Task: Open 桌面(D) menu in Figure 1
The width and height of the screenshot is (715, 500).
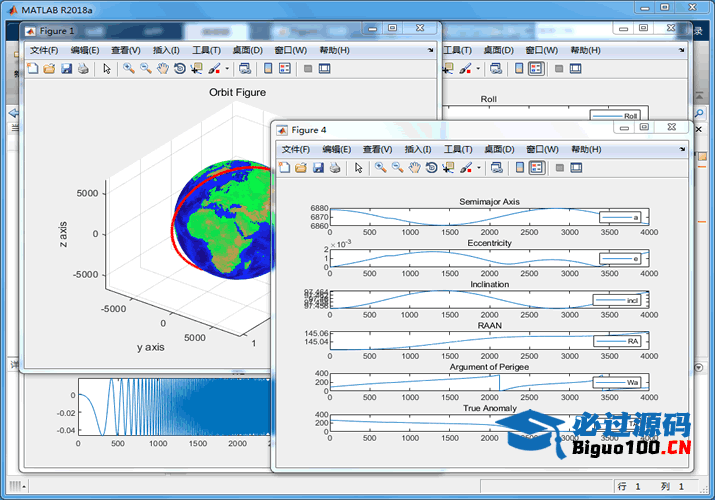Action: coord(248,50)
